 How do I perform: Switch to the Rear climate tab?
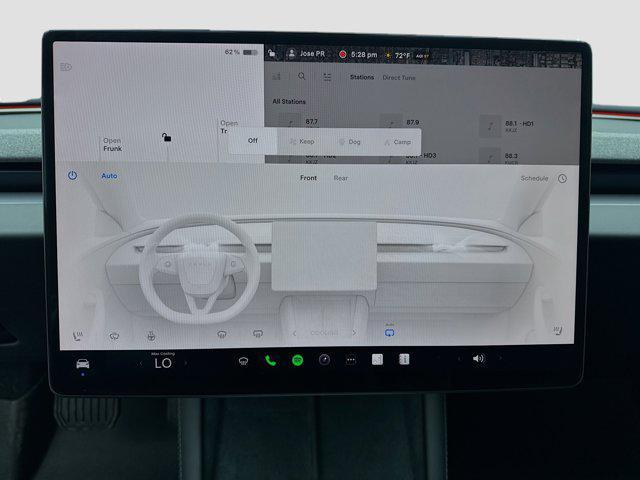341,178
